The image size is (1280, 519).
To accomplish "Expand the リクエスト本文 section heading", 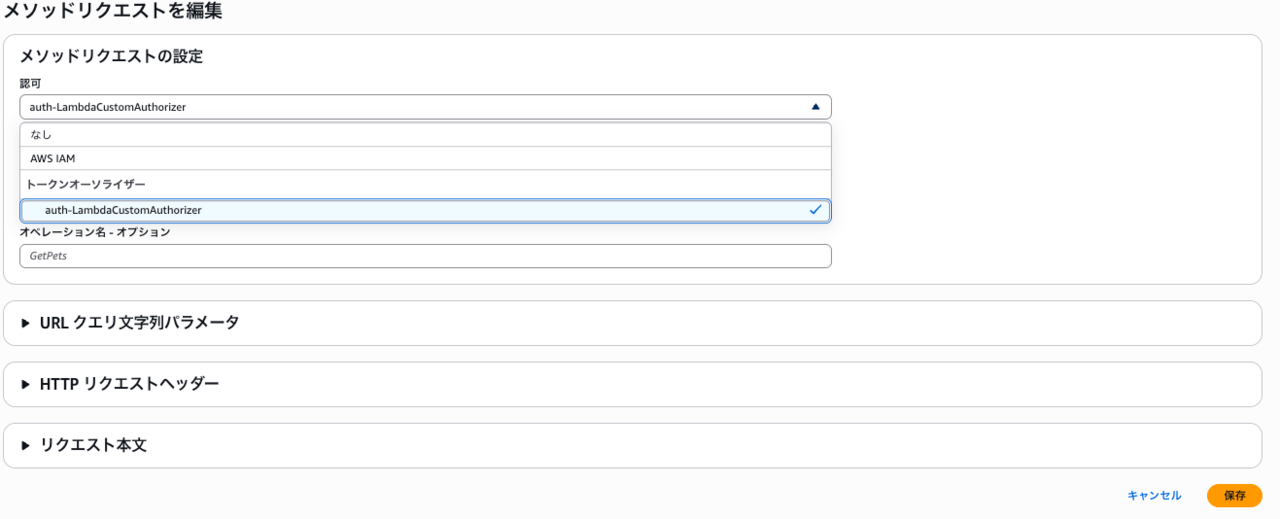I will coord(93,446).
